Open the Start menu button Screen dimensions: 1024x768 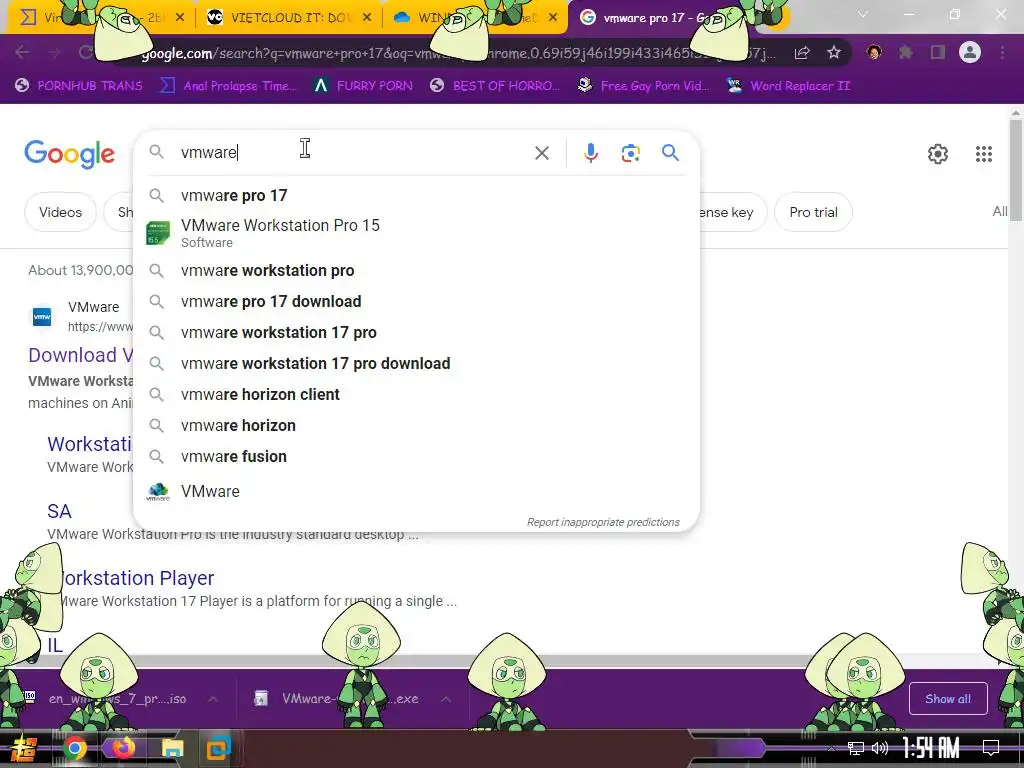pos(23,748)
